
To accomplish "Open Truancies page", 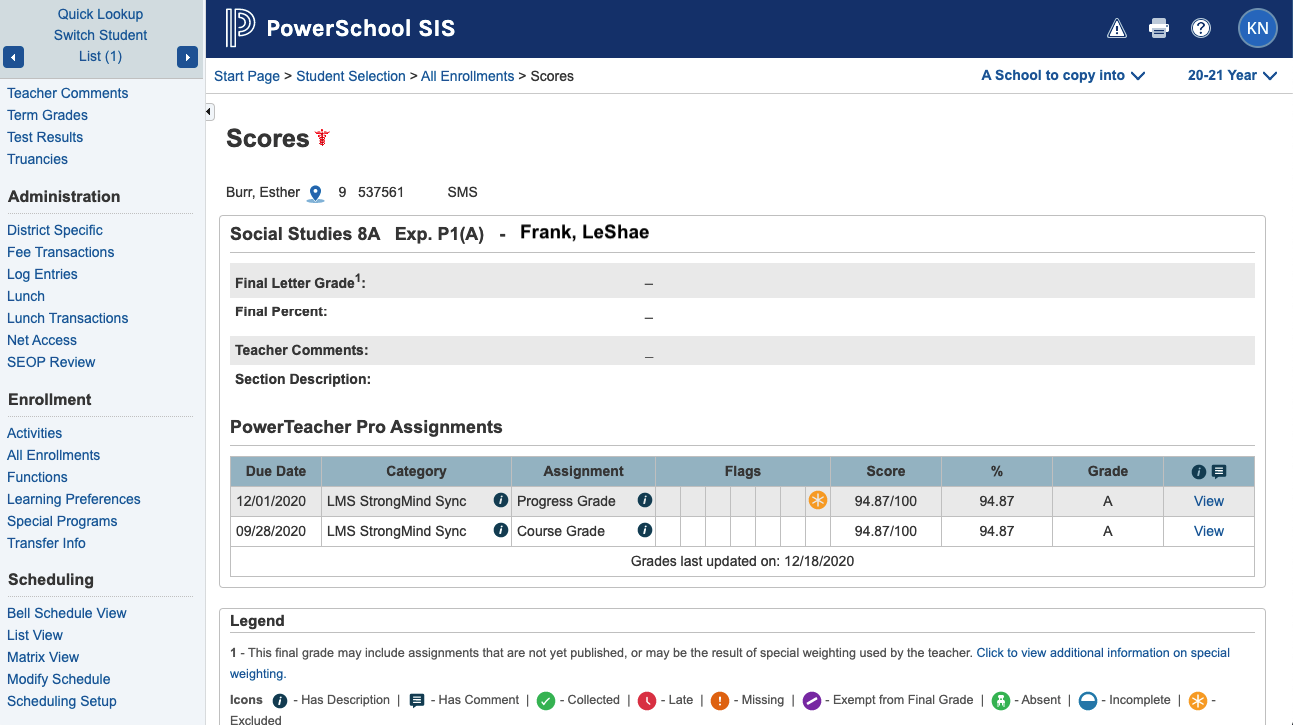I will pyautogui.click(x=37, y=159).
